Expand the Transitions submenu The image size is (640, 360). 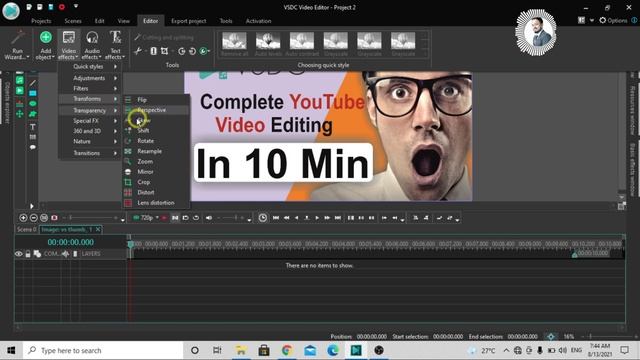(x=90, y=153)
